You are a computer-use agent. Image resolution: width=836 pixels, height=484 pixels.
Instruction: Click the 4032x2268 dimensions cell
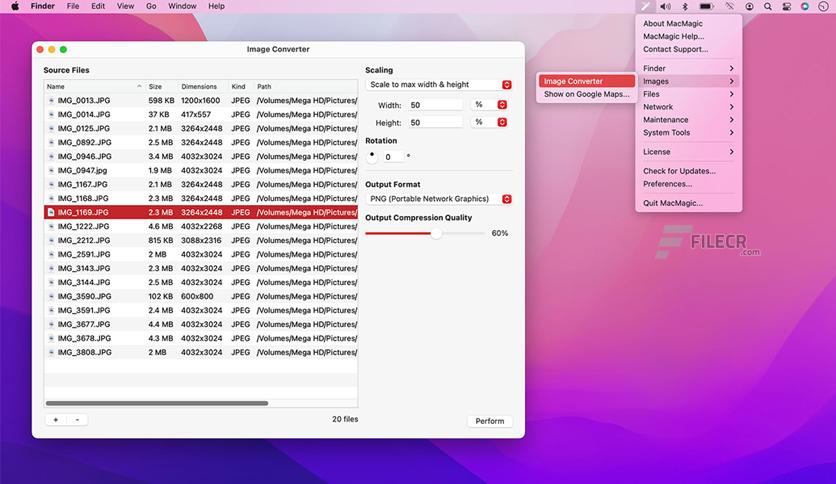[202, 226]
